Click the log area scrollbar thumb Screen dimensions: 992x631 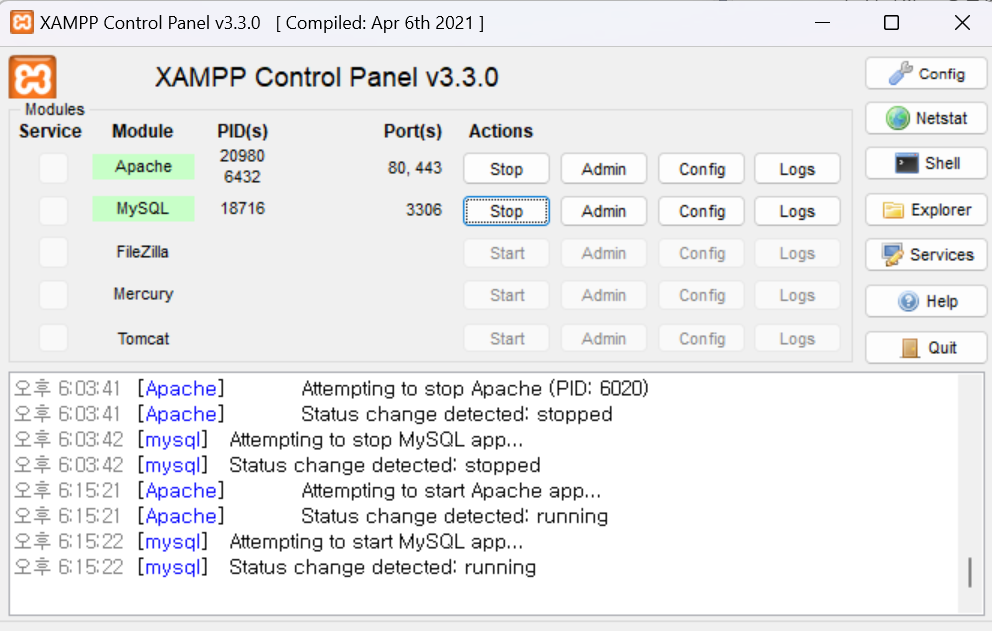tap(969, 572)
